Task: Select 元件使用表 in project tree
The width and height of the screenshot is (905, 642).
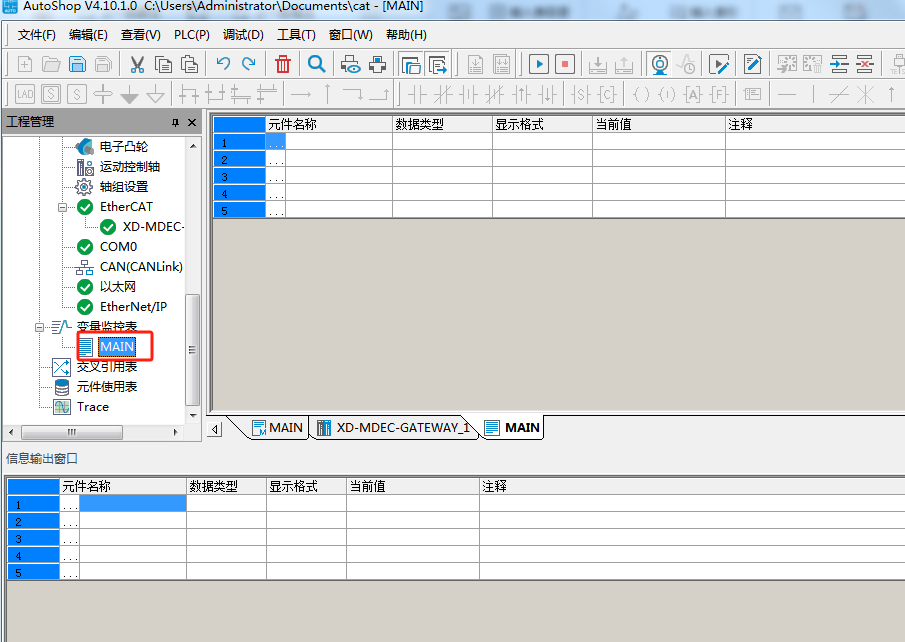Action: 107,387
